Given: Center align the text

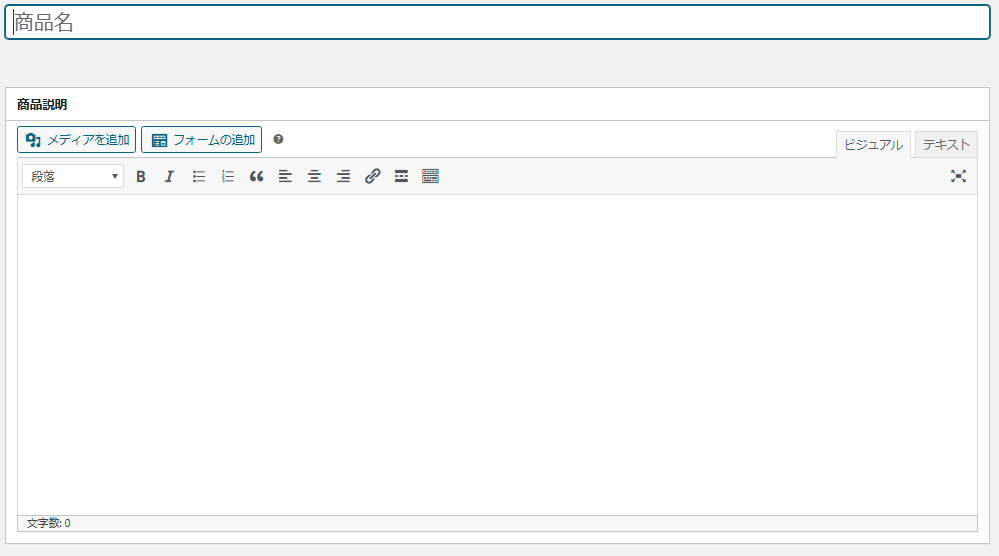Looking at the screenshot, I should (x=314, y=177).
